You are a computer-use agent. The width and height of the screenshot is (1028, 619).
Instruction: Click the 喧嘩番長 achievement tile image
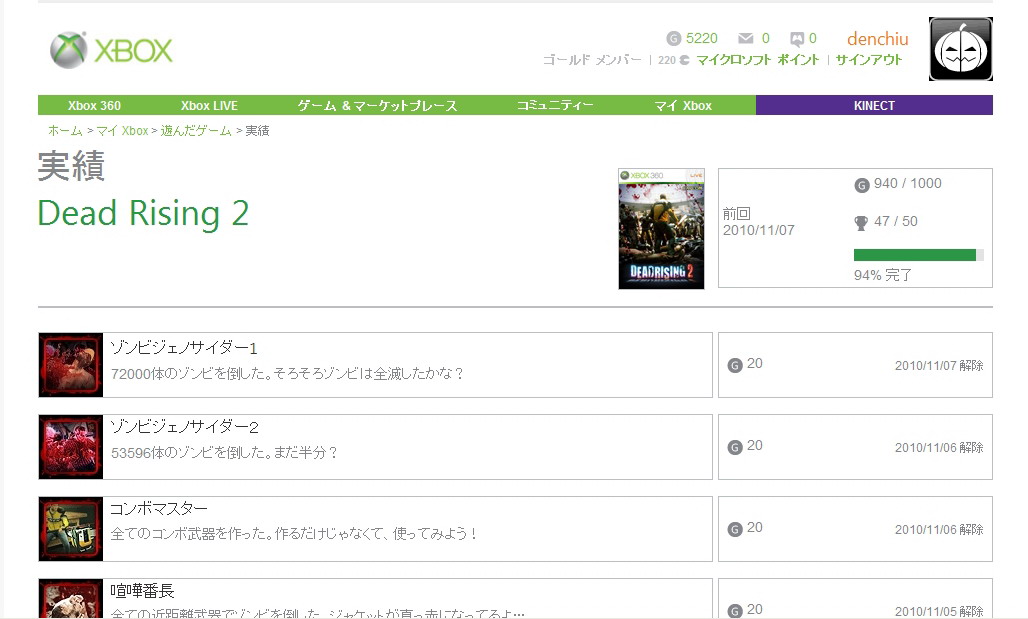point(71,598)
